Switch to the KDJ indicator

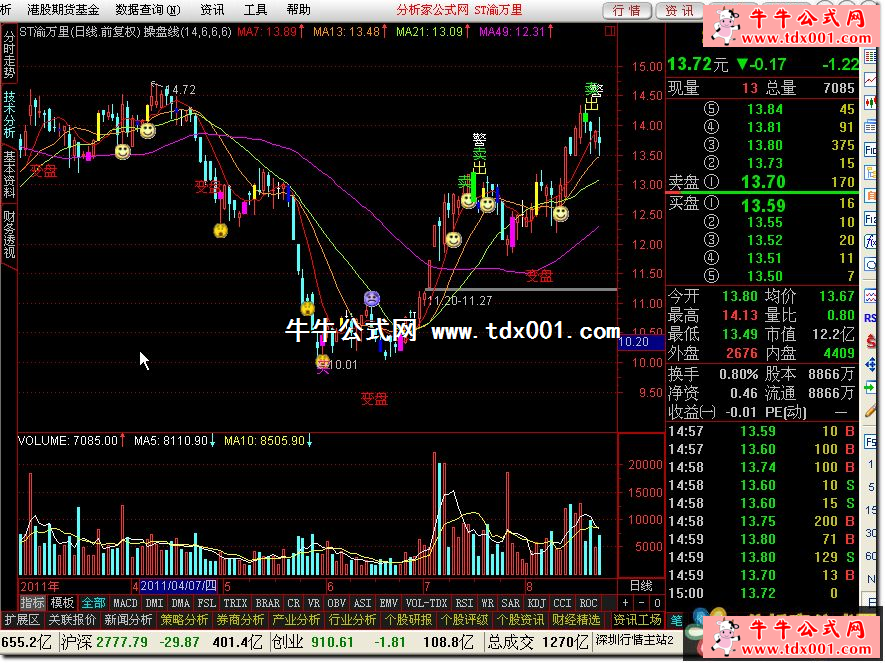pos(536,603)
